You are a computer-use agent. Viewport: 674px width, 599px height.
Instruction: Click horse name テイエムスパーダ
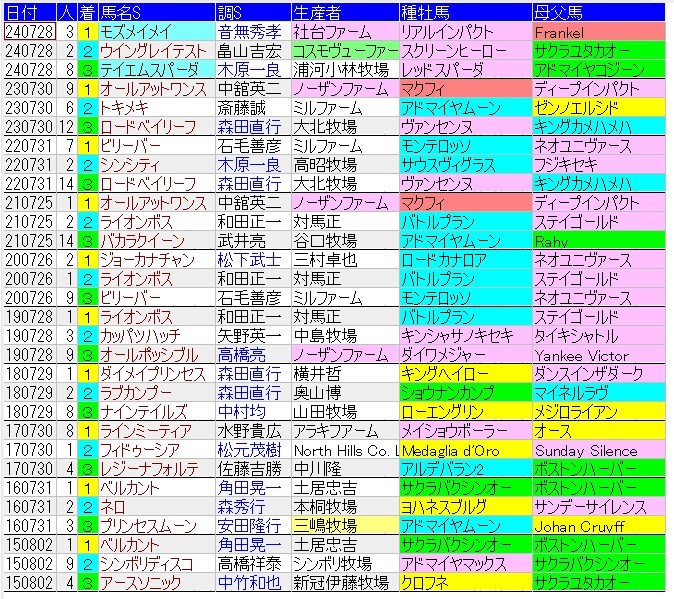point(157,70)
